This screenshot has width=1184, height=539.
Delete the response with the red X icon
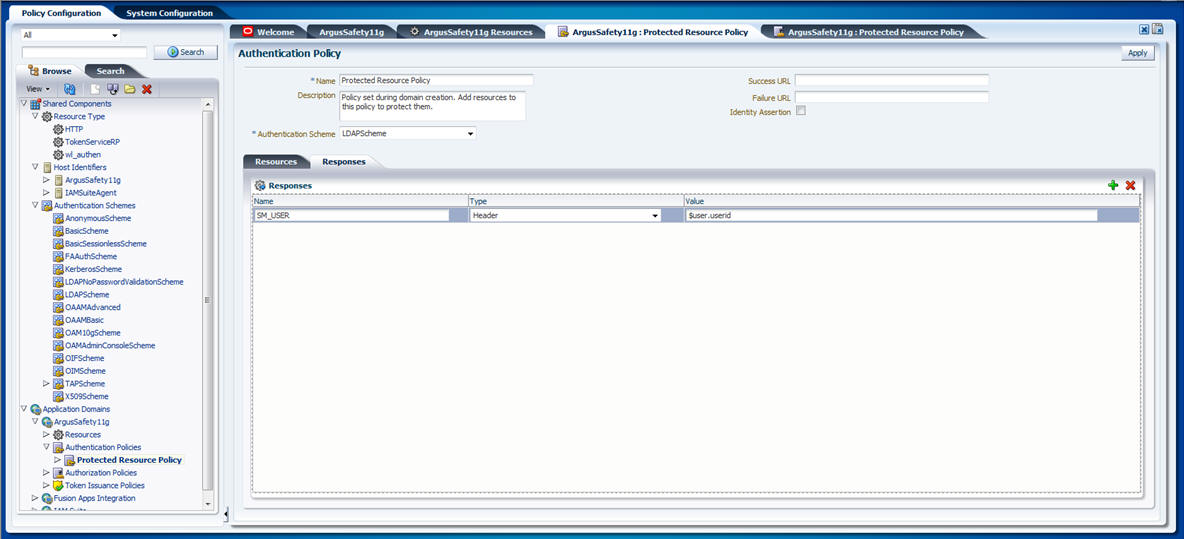pyautogui.click(x=1130, y=185)
